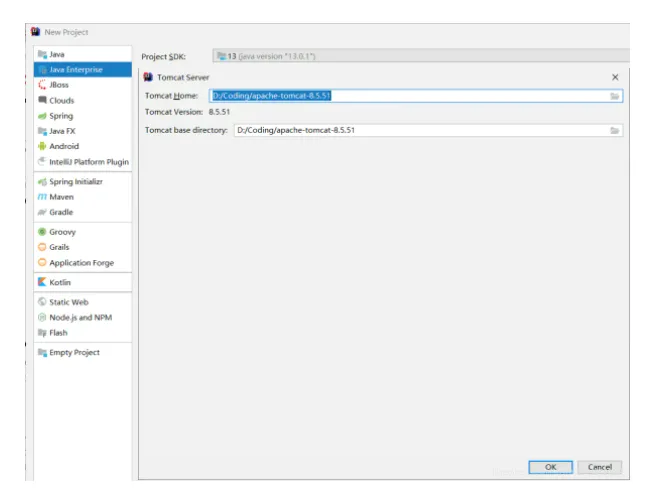Click the Static Web globe icon
The image size is (651, 493).
click(42, 302)
